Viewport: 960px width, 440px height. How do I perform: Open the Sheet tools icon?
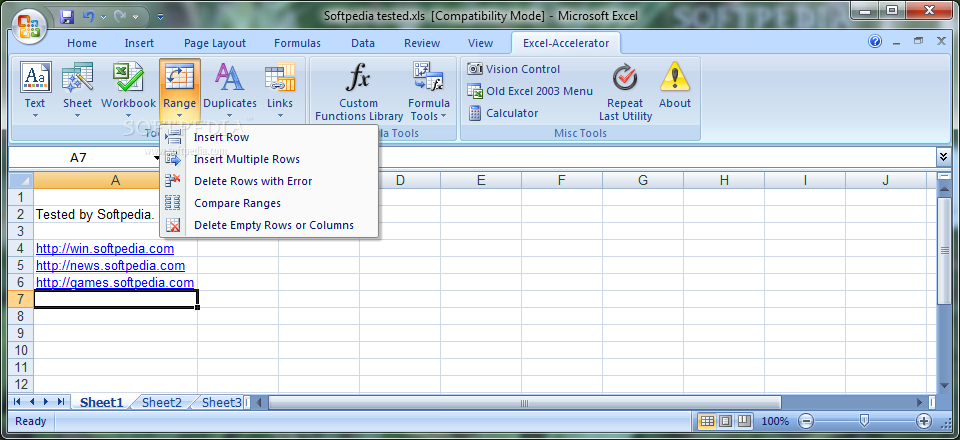pos(77,90)
